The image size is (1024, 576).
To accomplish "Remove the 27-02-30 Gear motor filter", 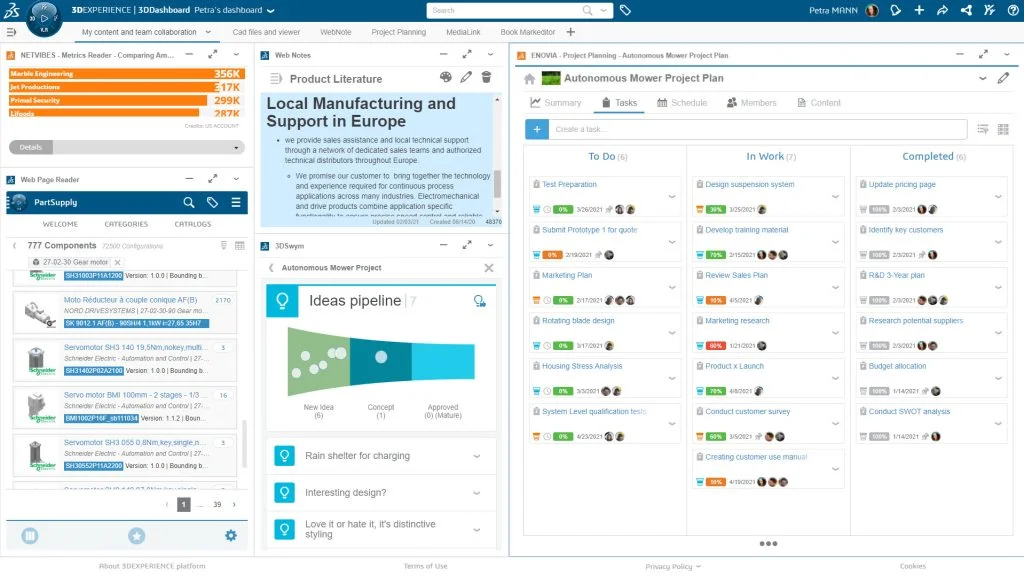I will (118, 262).
